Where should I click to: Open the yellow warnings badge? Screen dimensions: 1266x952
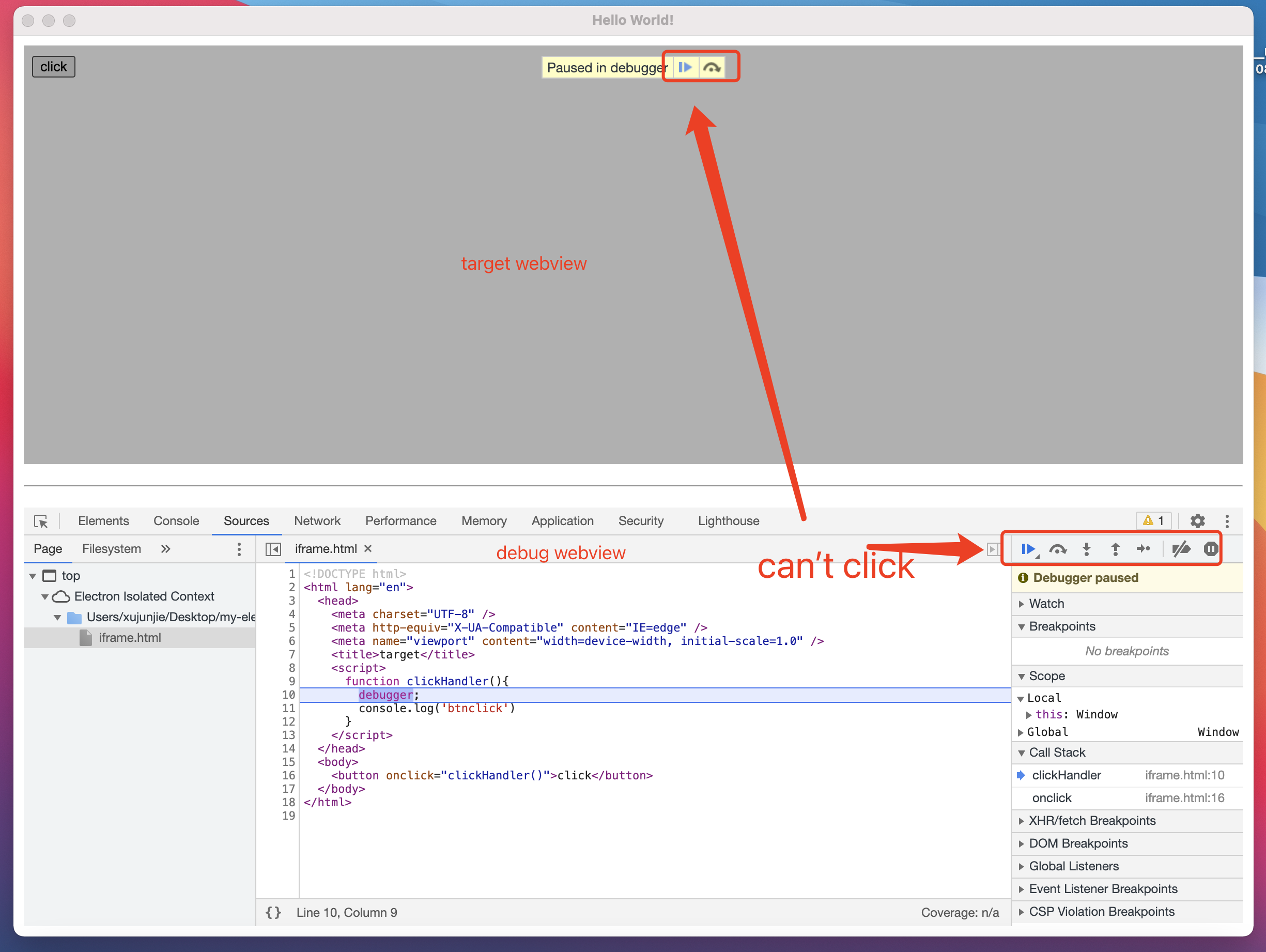[x=1154, y=520]
